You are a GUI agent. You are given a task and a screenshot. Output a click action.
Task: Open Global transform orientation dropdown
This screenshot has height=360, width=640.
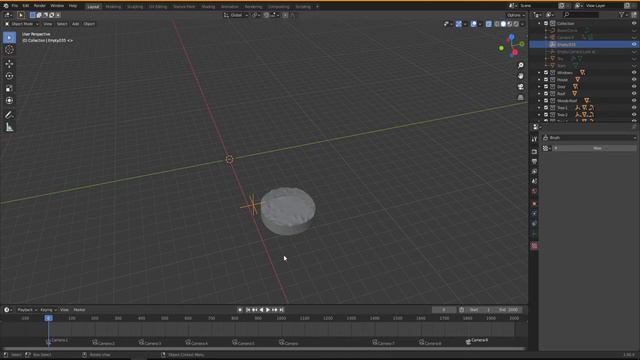(236, 15)
